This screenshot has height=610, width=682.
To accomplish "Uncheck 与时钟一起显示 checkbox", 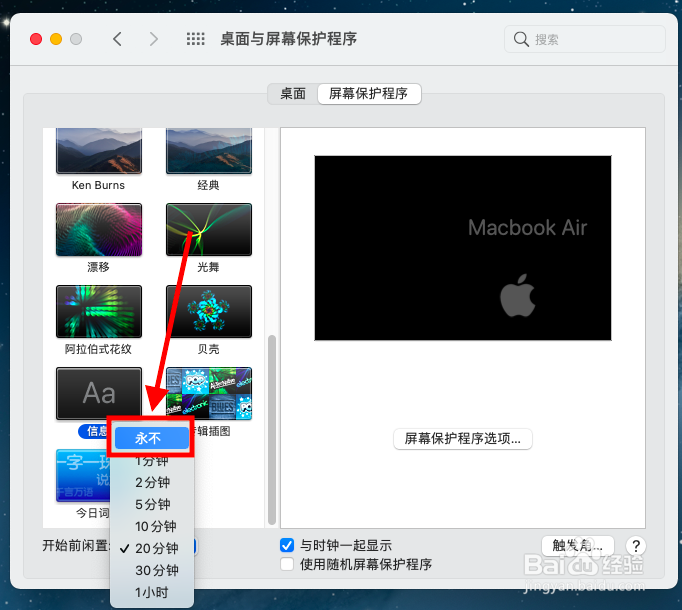I will [287, 545].
